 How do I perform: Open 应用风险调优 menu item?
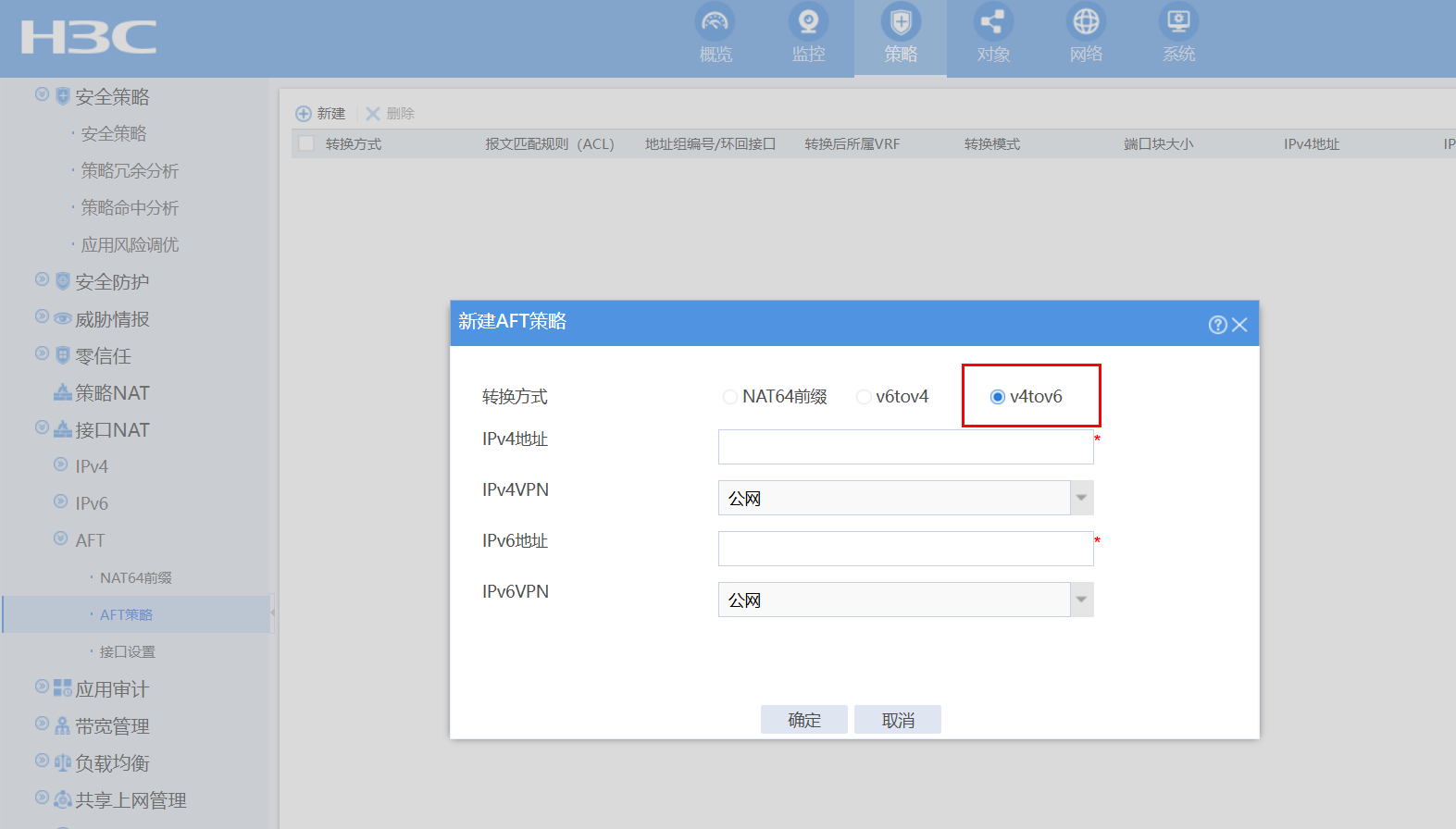point(130,245)
